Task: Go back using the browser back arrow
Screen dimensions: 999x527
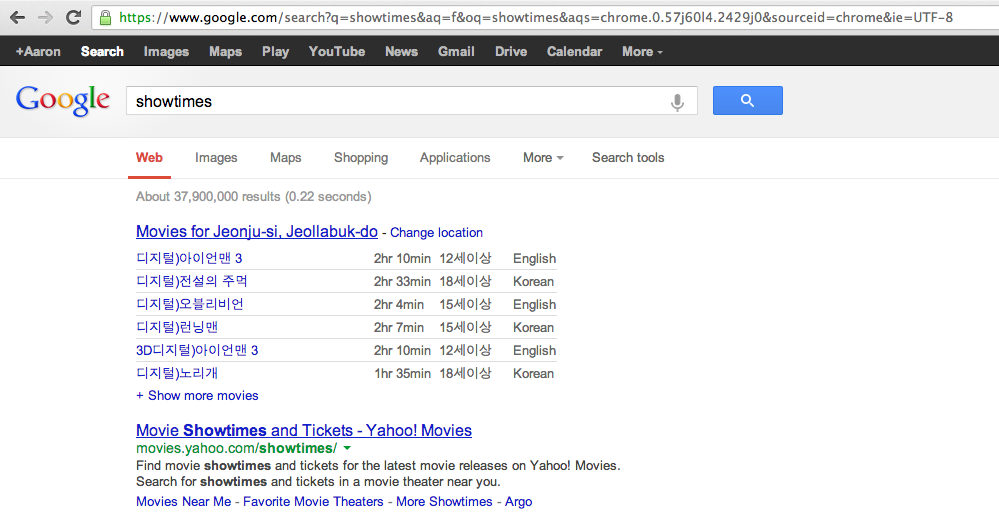Action: click(17, 17)
